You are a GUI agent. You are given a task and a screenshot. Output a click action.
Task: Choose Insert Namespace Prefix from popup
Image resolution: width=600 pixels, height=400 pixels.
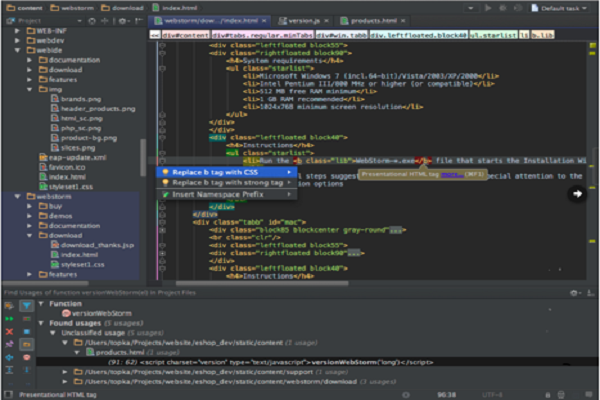point(218,194)
